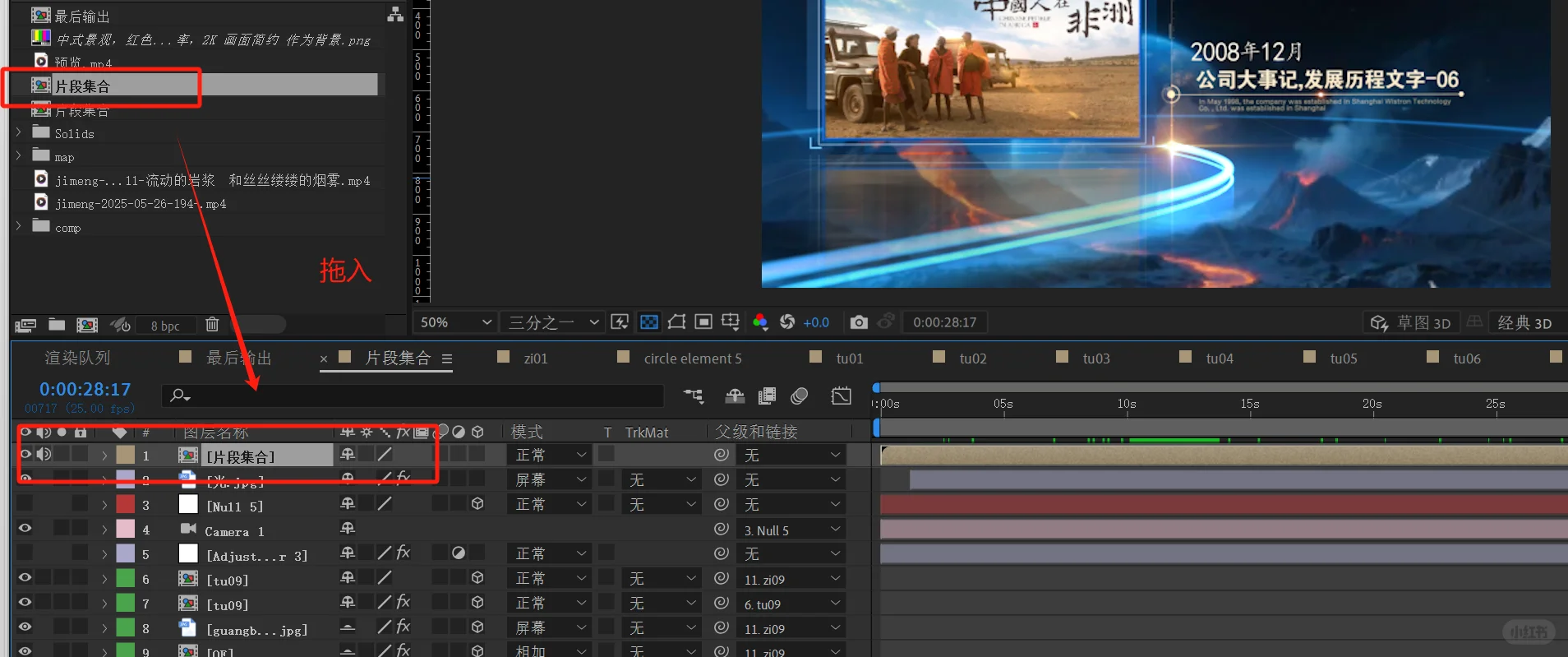1568x657 pixels.
Task: Open the 50% magnification dropdown
Action: [x=455, y=322]
